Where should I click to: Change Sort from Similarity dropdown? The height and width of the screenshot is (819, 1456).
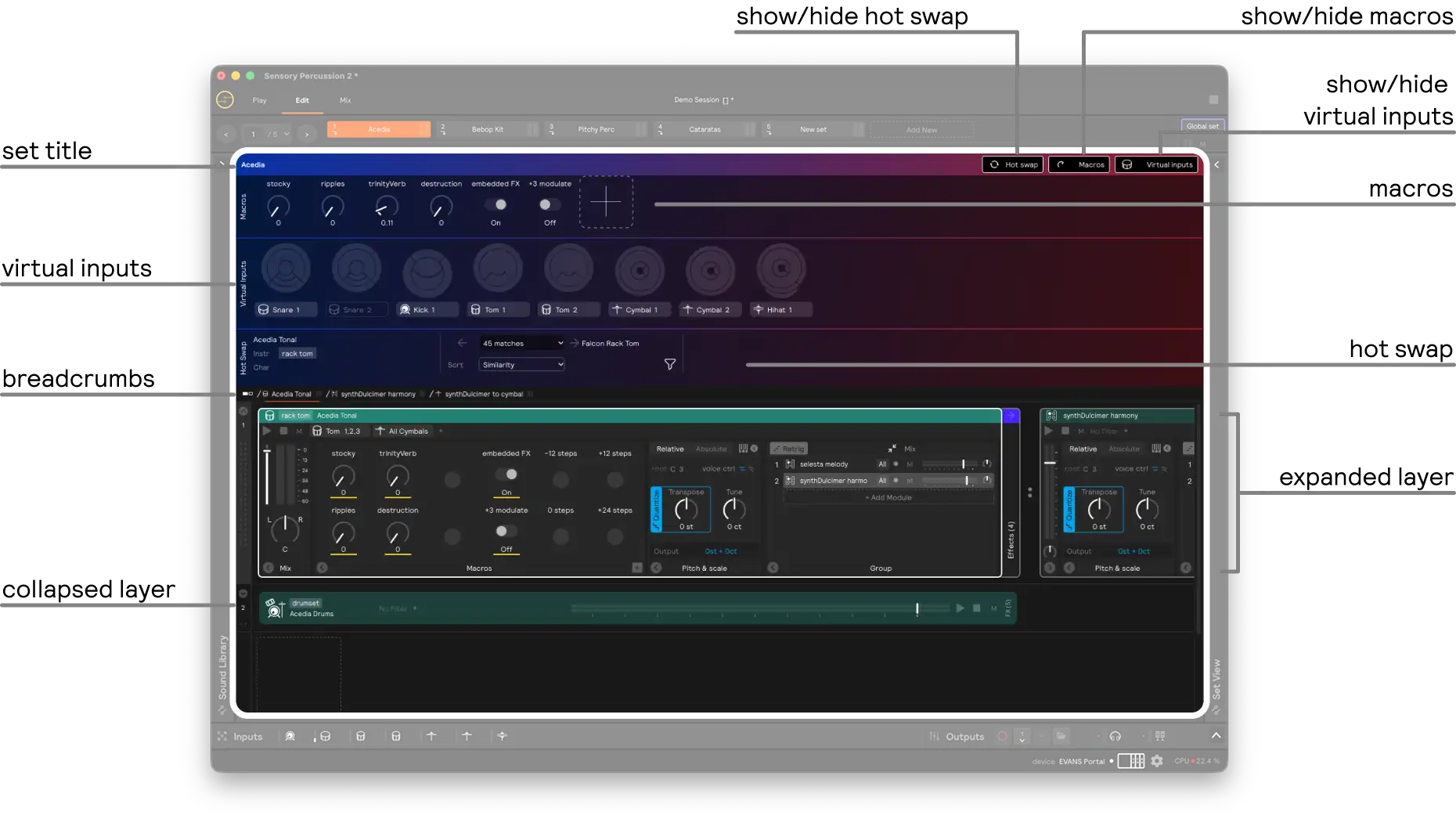pyautogui.click(x=521, y=364)
